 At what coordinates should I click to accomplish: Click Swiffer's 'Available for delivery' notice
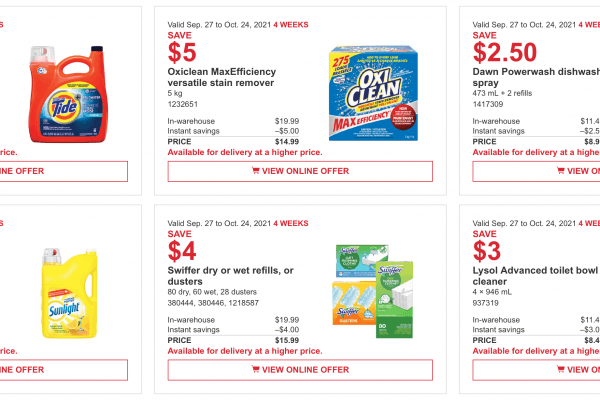[x=245, y=351]
